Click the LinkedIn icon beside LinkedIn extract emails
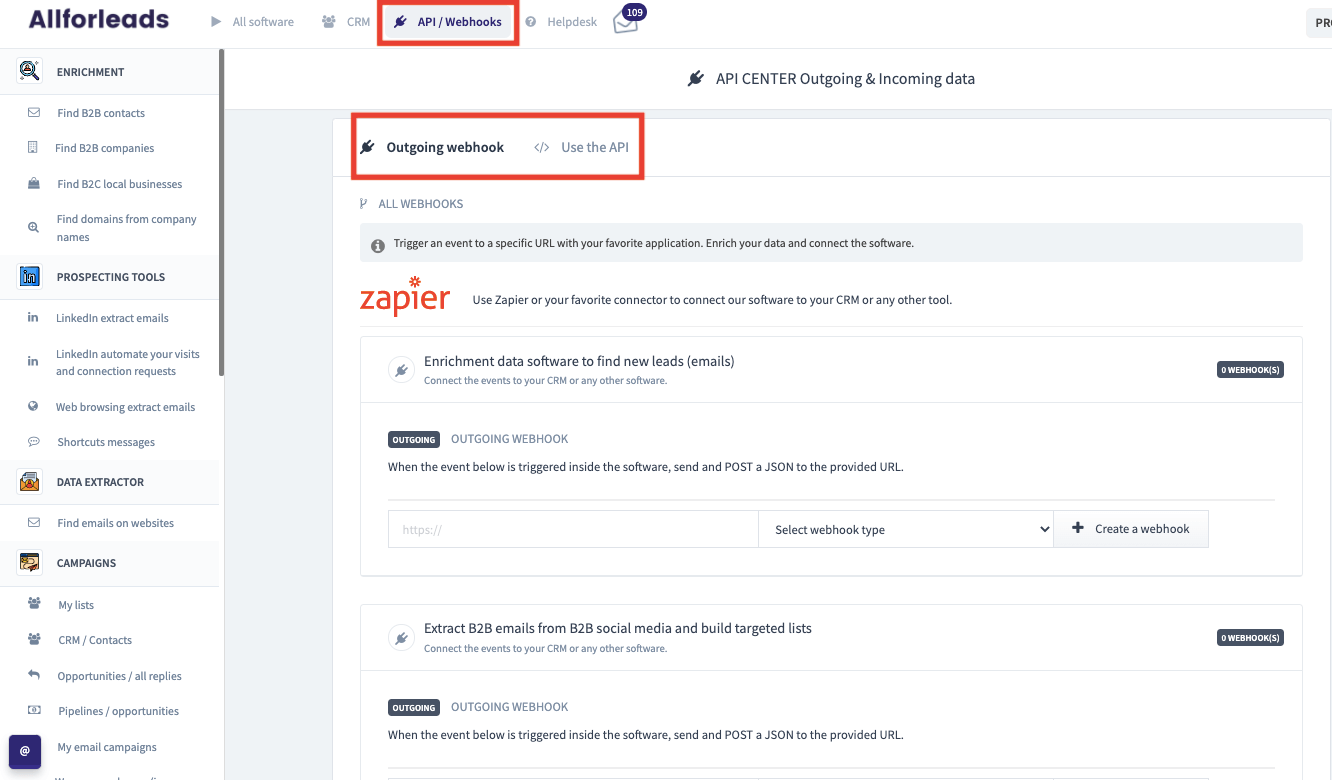 (33, 318)
